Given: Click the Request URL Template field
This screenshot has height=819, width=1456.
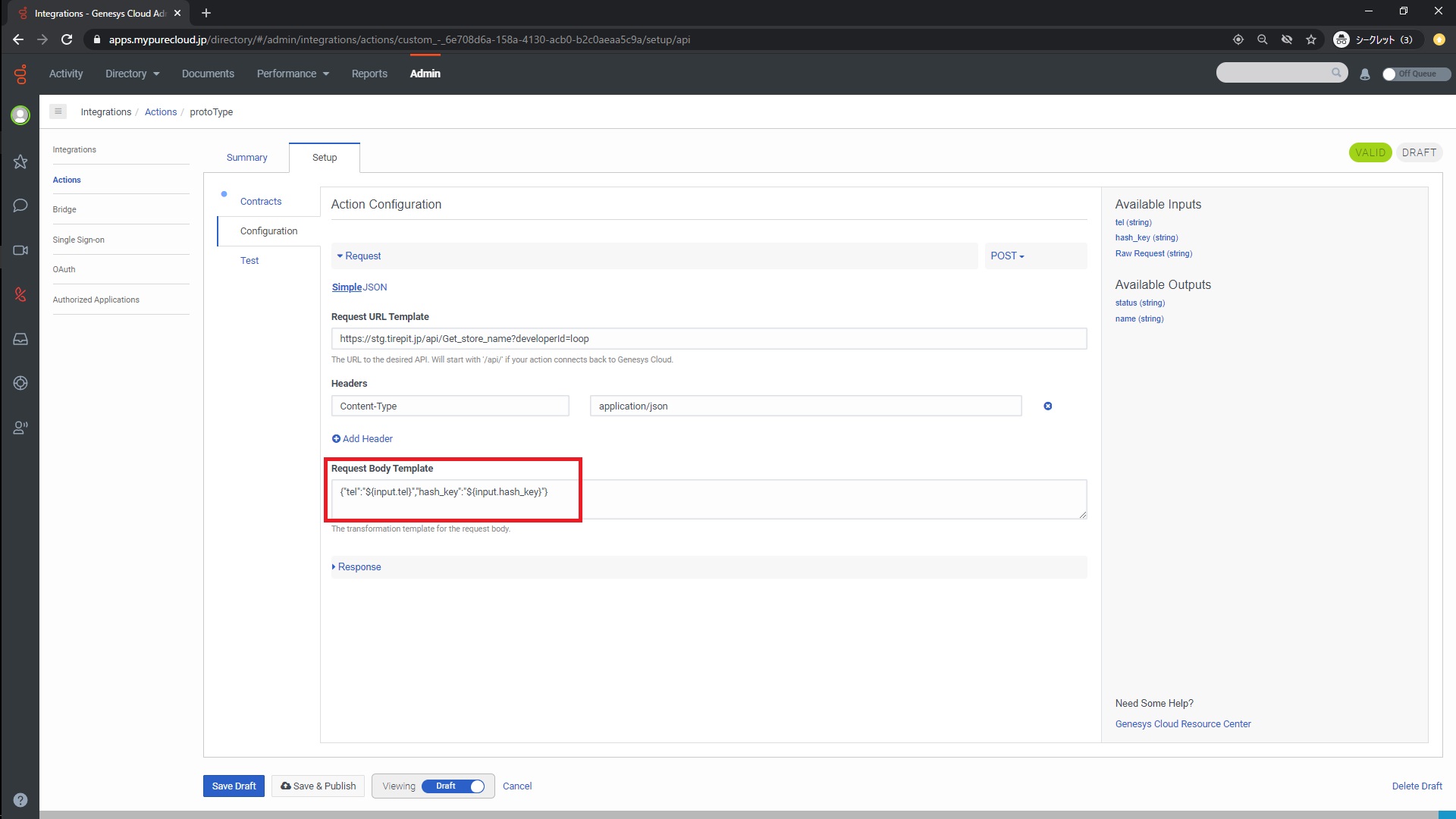Looking at the screenshot, I should (x=708, y=339).
